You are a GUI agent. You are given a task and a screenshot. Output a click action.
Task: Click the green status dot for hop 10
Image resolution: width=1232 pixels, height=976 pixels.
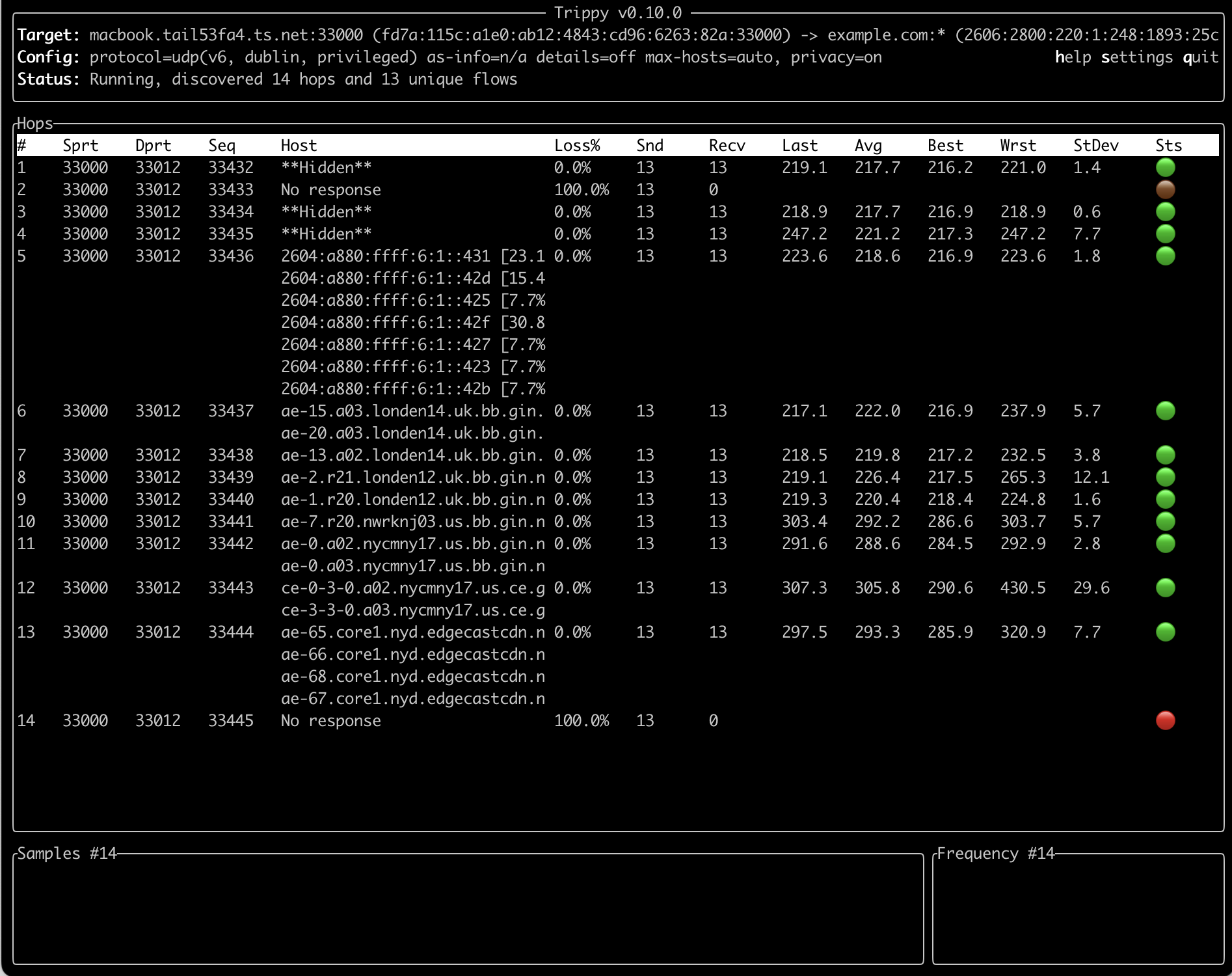(1166, 521)
